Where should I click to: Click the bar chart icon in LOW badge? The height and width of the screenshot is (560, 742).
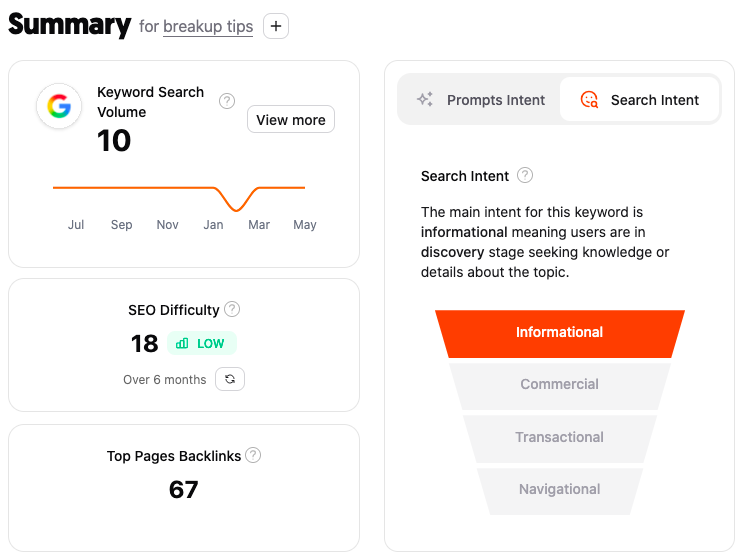182,343
